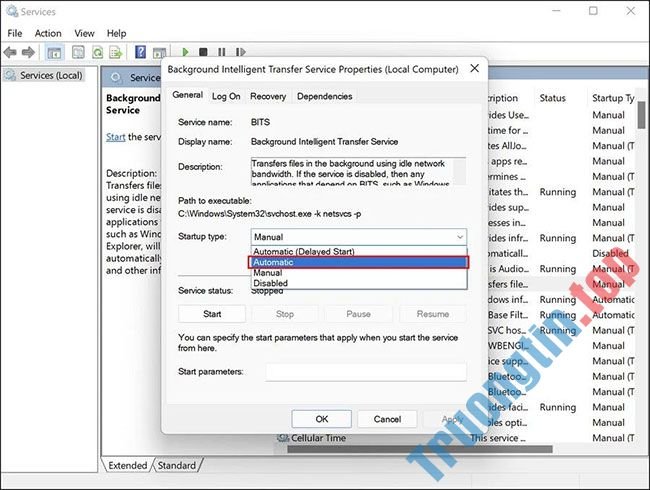
Task: Switch to the Recovery tab
Action: 268,96
